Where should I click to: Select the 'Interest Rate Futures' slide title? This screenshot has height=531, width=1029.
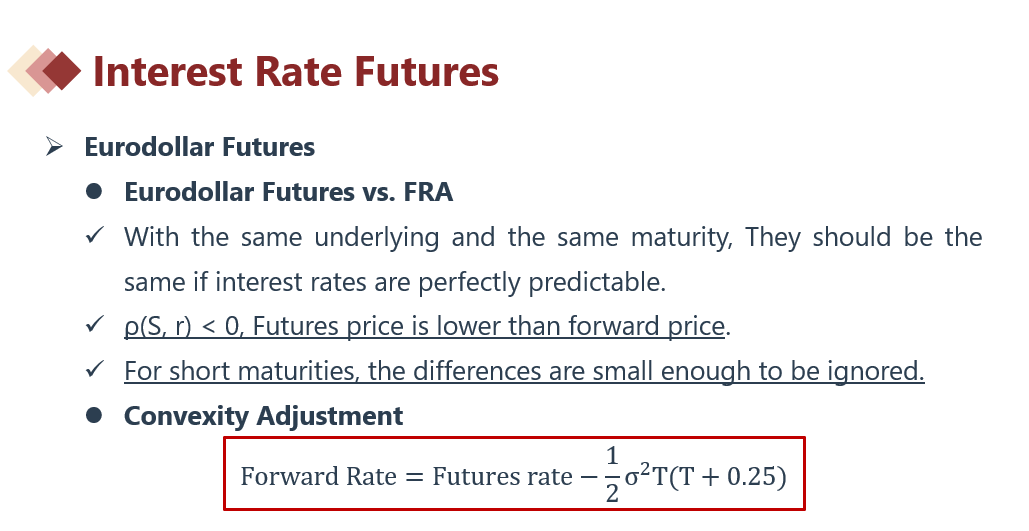295,72
